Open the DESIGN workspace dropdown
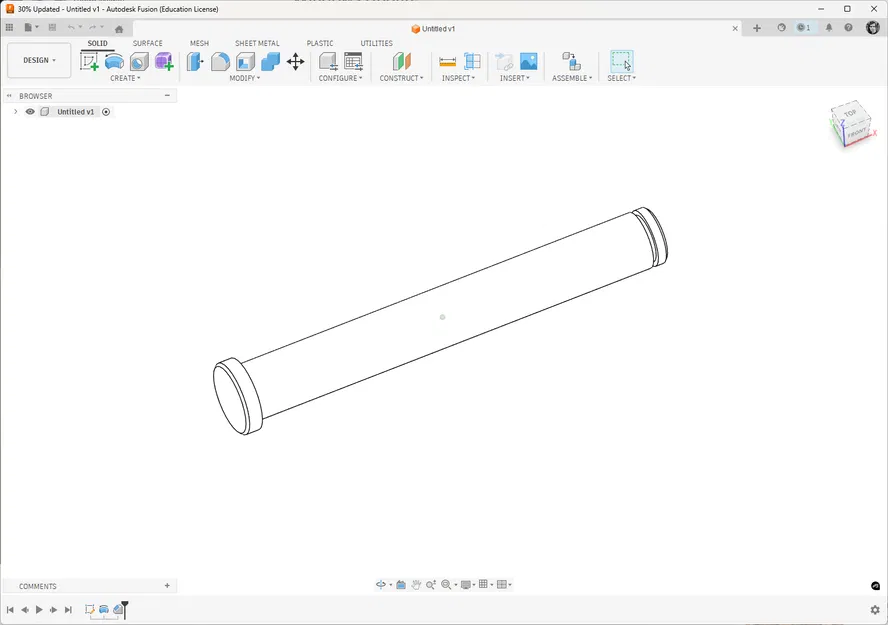 [38, 60]
